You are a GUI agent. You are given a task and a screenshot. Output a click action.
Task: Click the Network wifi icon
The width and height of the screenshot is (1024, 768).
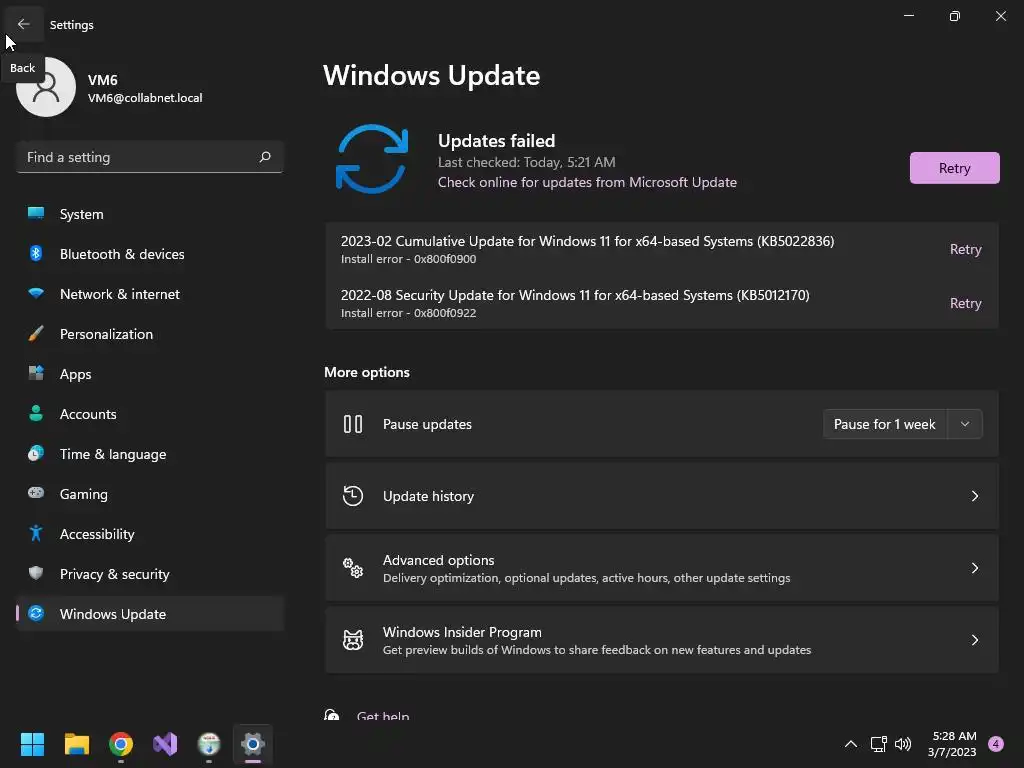click(36, 293)
